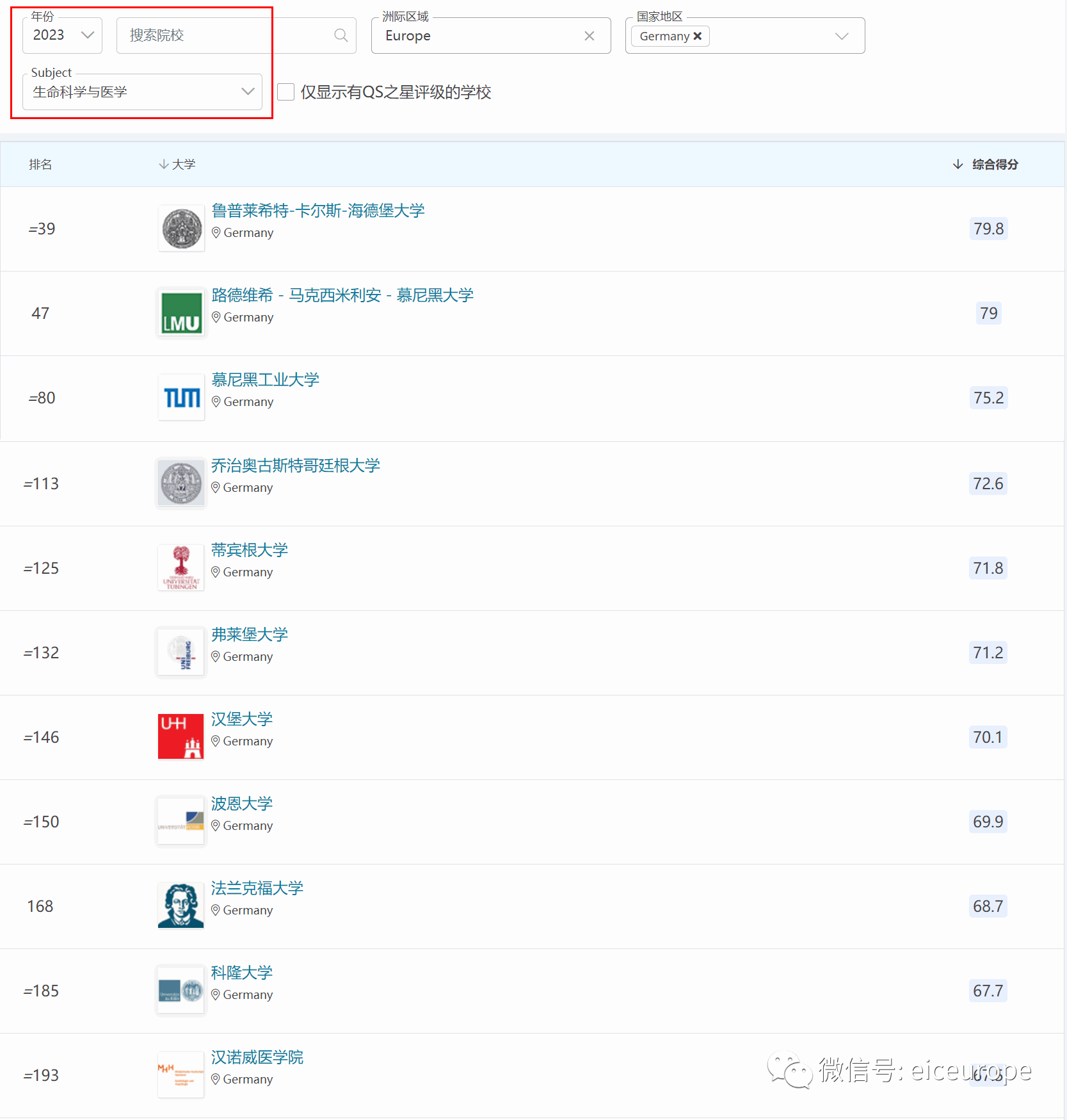The image size is (1067, 1120).
Task: Open the Technical University of Munich link
Action: coord(265,380)
